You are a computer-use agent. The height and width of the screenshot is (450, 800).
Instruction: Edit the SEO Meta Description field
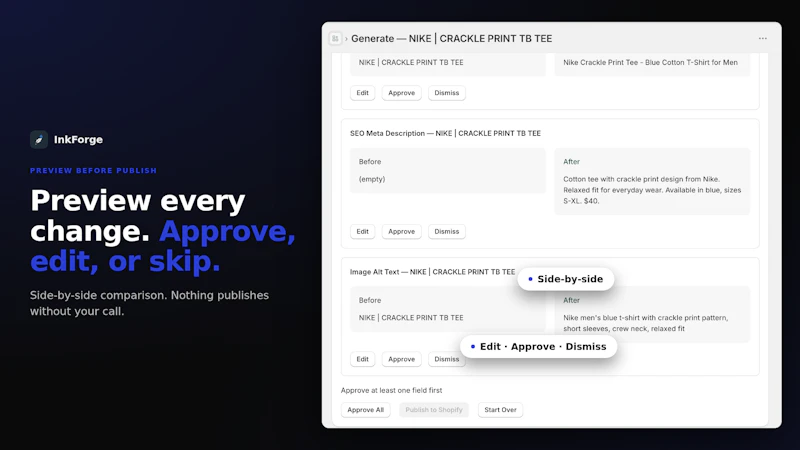click(362, 232)
